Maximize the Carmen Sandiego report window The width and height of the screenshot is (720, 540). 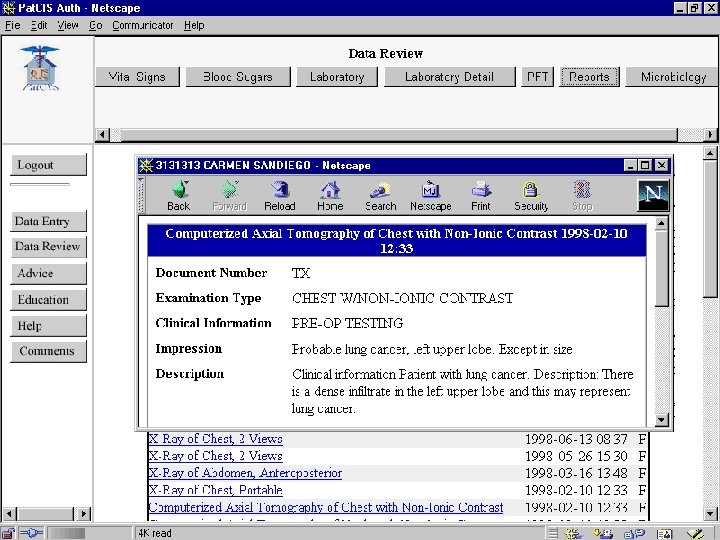[646, 165]
